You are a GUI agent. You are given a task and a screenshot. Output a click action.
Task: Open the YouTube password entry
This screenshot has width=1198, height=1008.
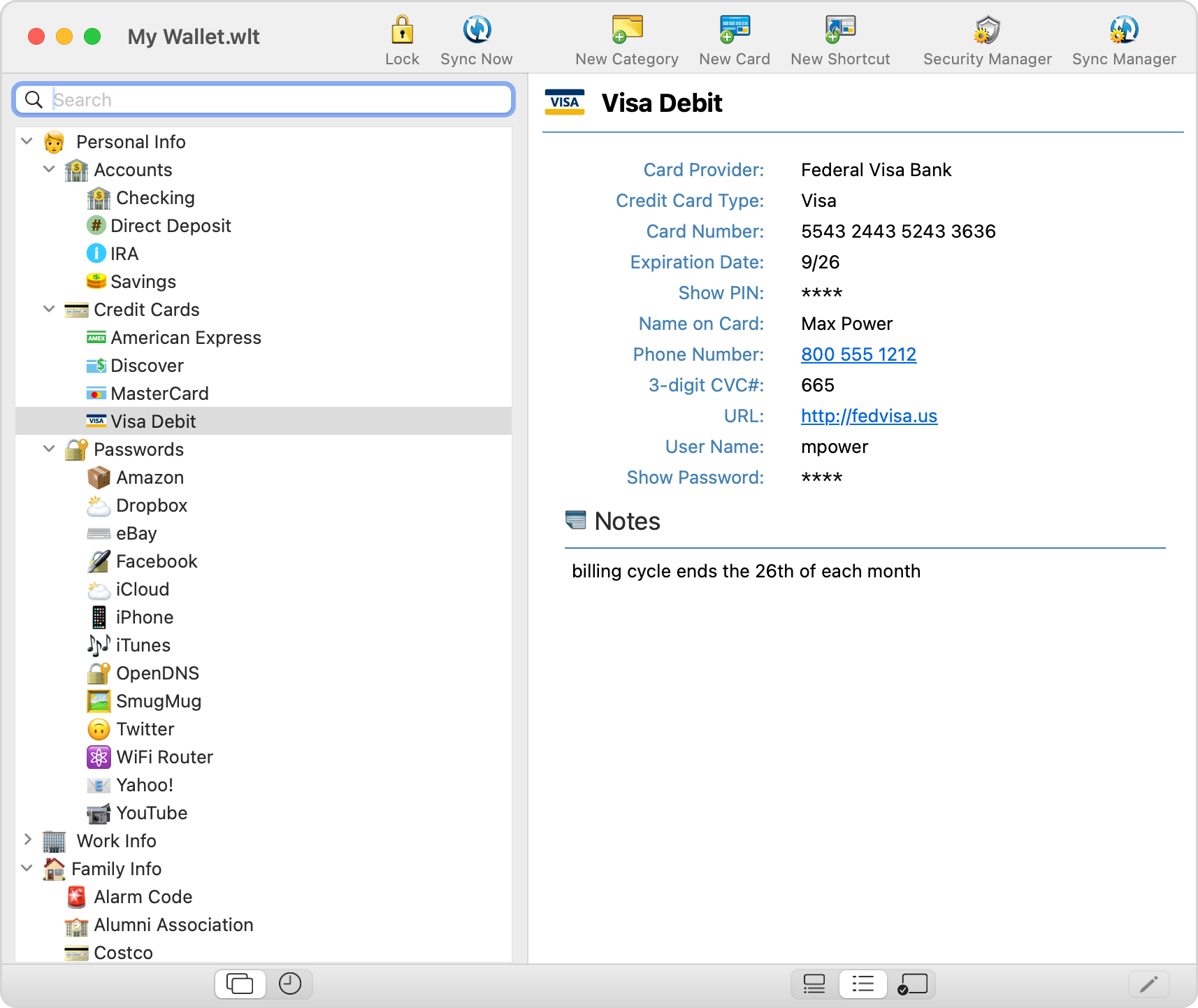point(264,813)
